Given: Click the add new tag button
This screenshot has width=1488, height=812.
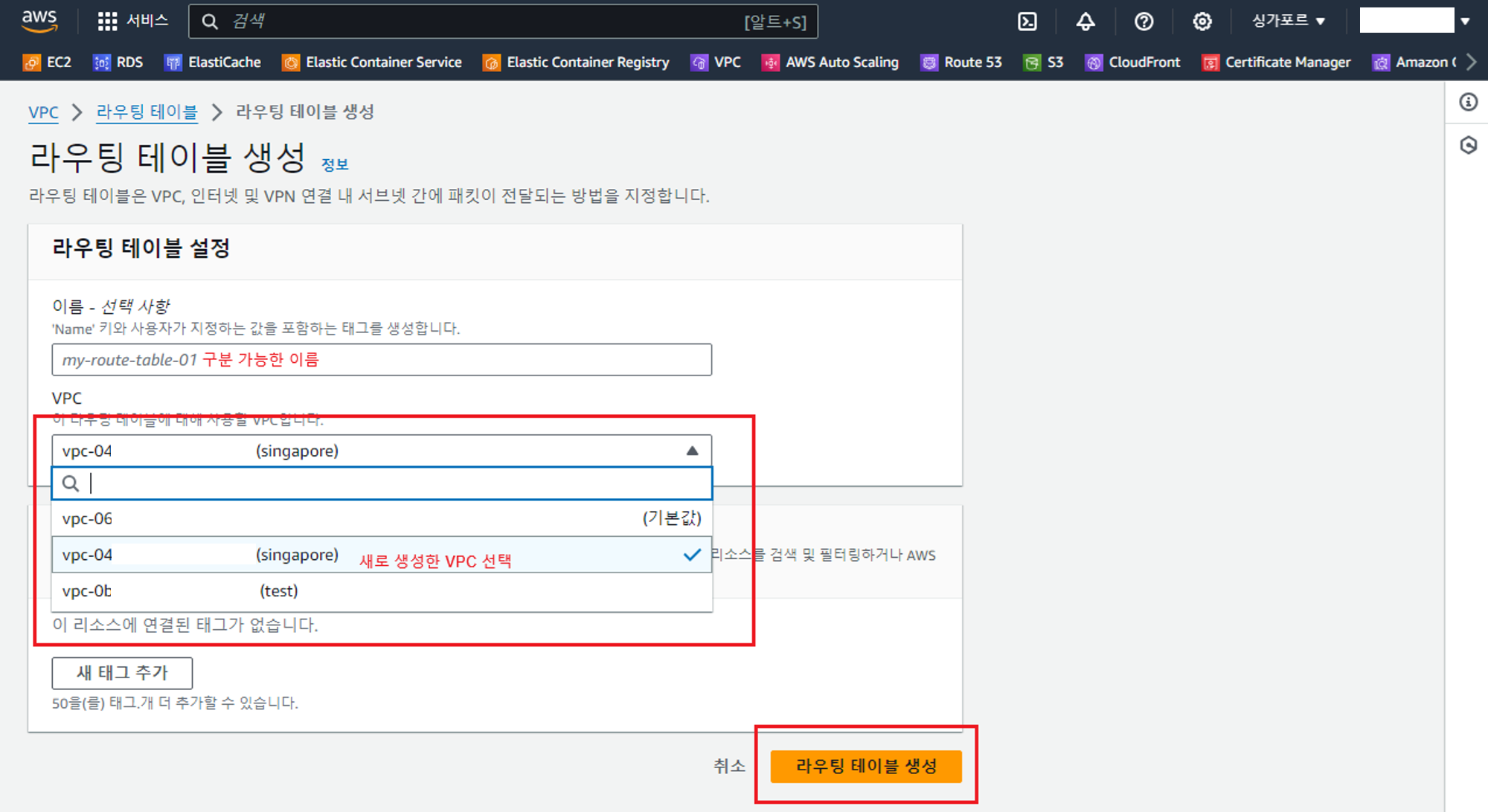Looking at the screenshot, I should [x=122, y=673].
